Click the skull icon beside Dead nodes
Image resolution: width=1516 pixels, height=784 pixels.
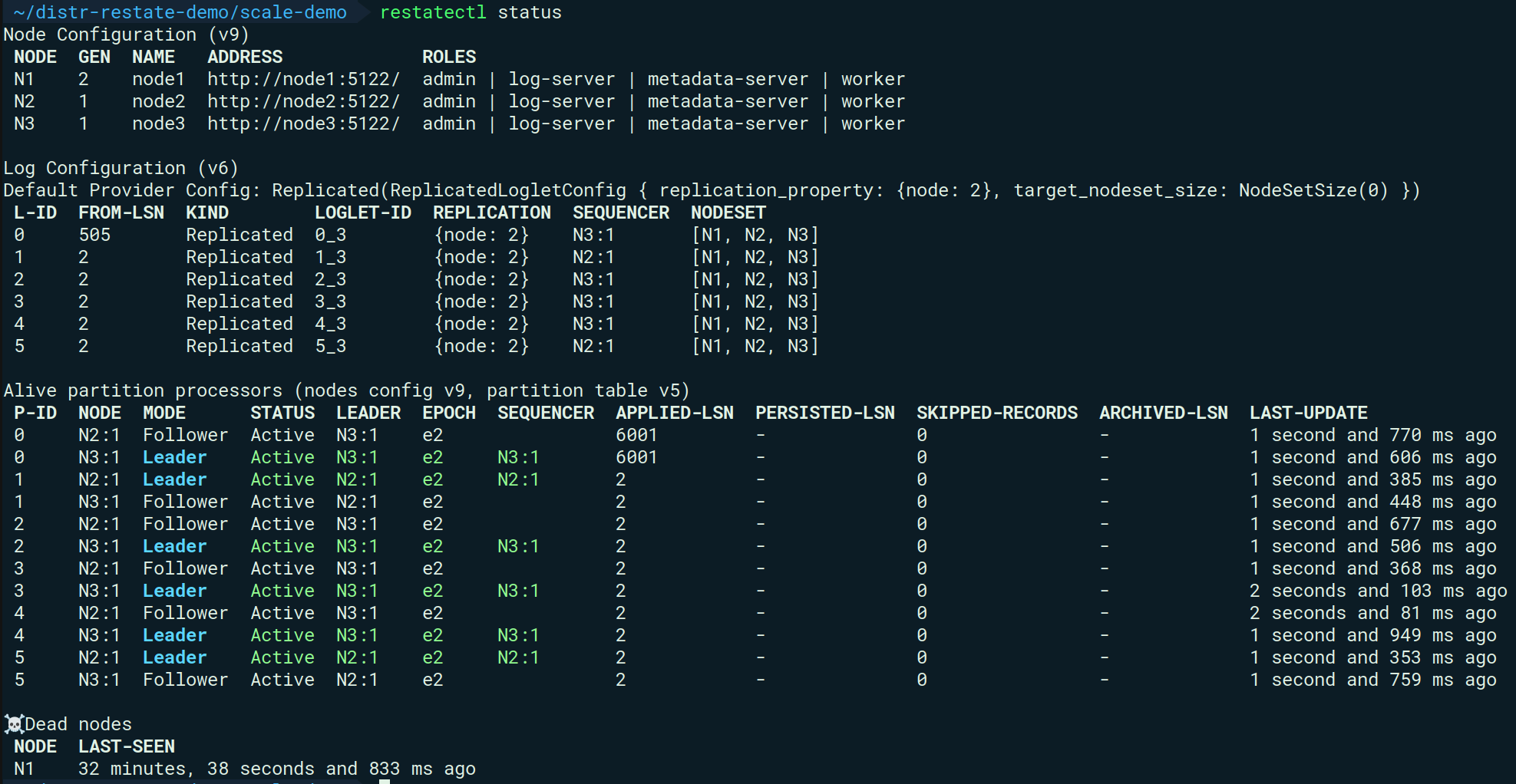tap(14, 724)
